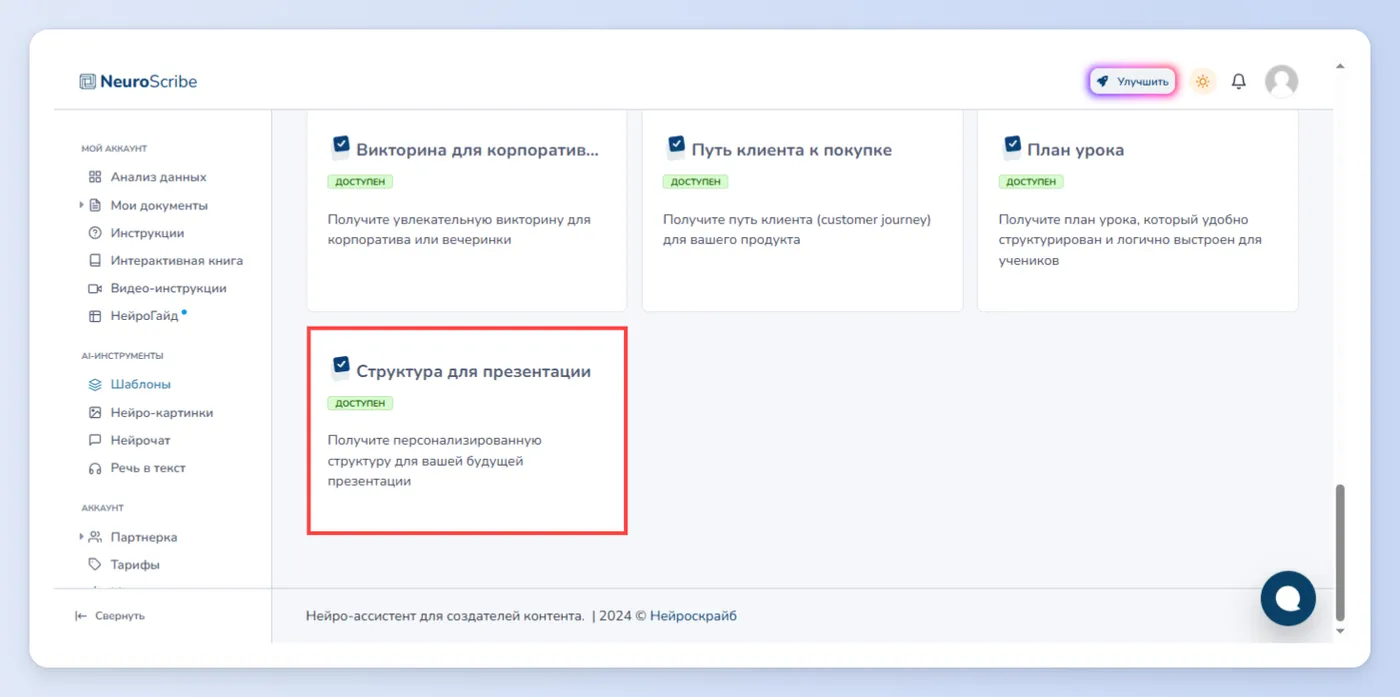Screen dimensions: 1400x697
Task: Click the Свернуть collapse arrow icon
Action: pos(81,616)
